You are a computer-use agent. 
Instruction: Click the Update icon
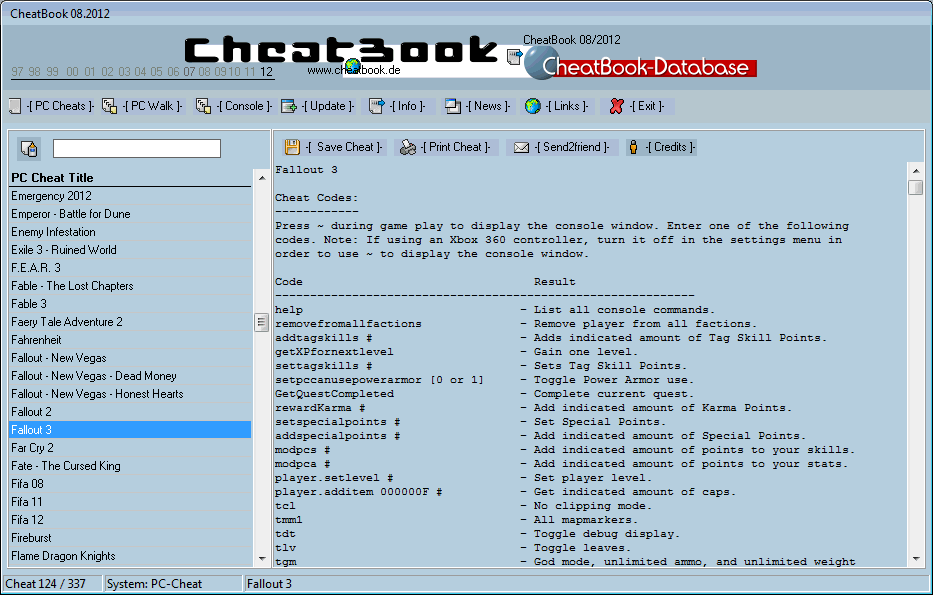coord(289,107)
